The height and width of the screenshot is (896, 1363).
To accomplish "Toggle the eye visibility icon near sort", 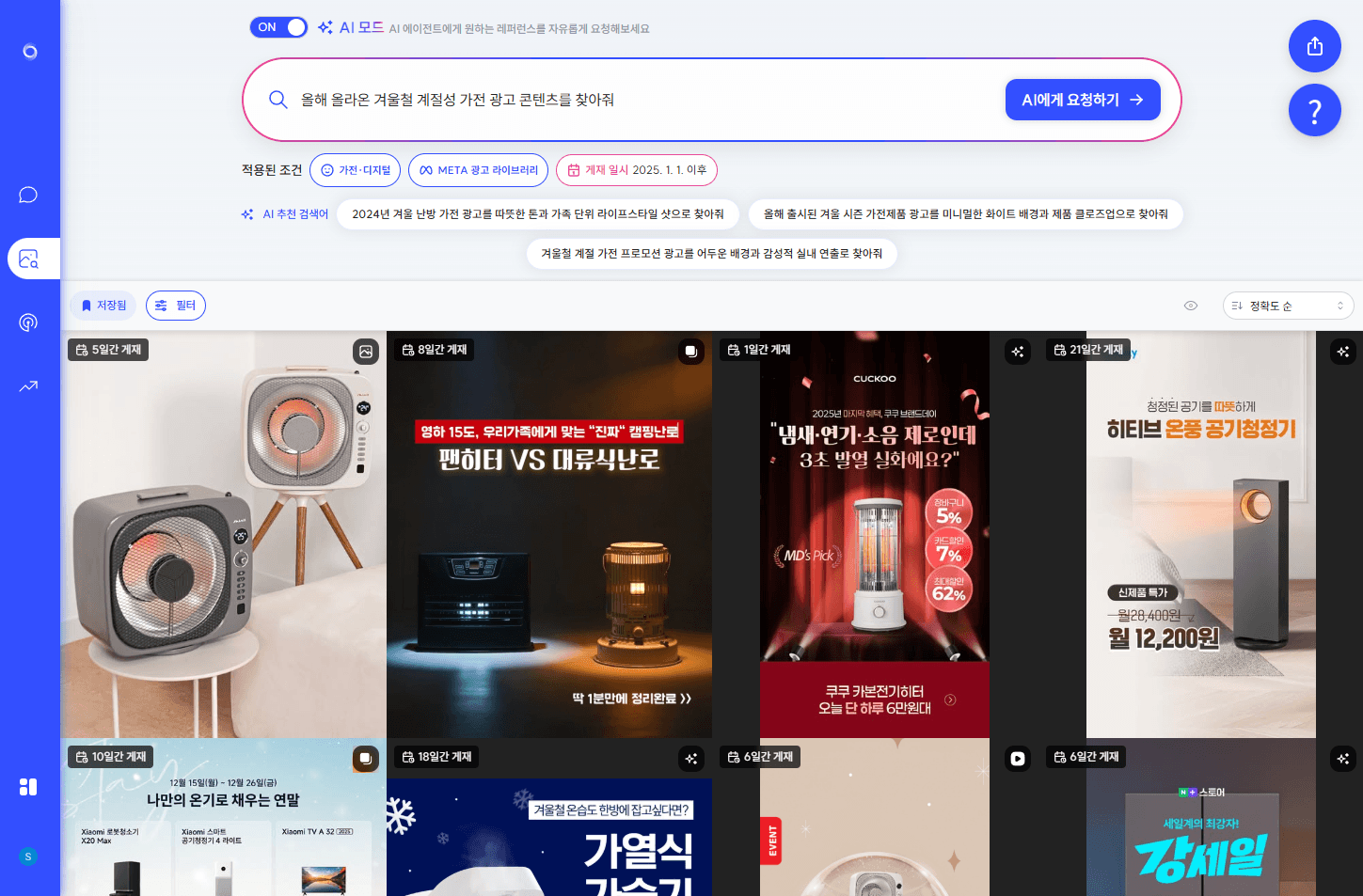I will point(1191,306).
